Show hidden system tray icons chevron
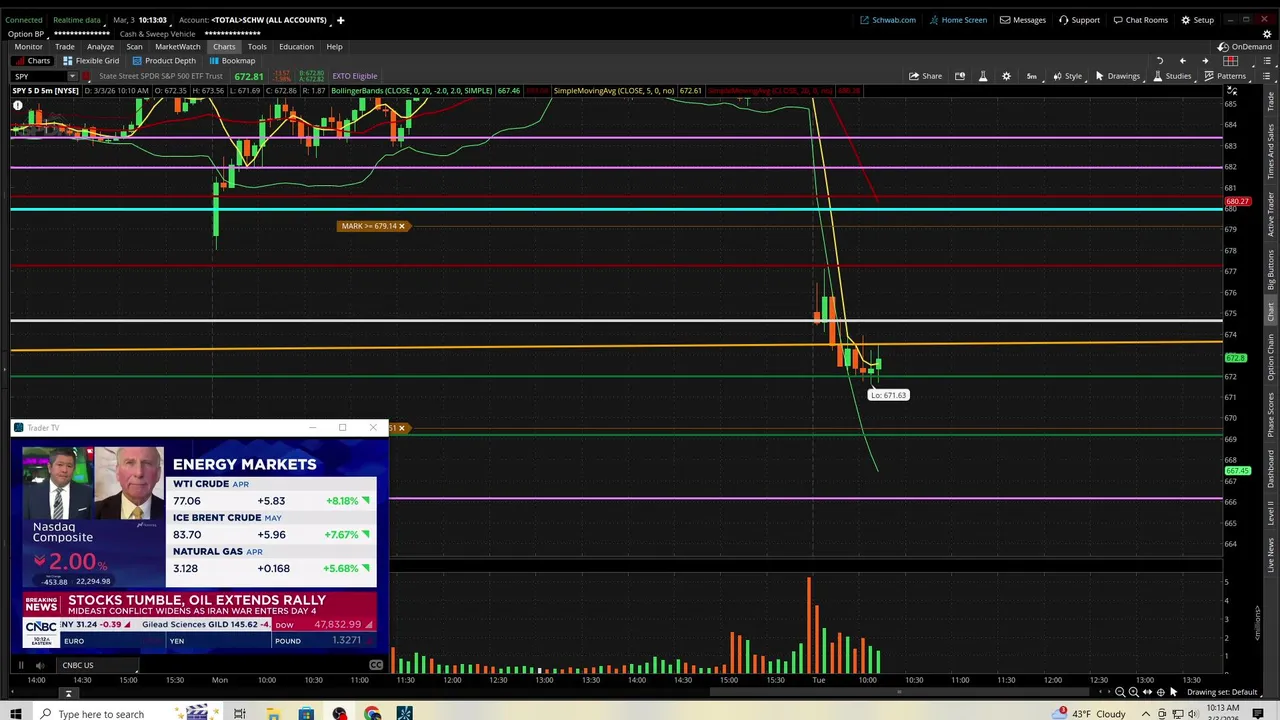This screenshot has height=720, width=1280. point(1146,713)
